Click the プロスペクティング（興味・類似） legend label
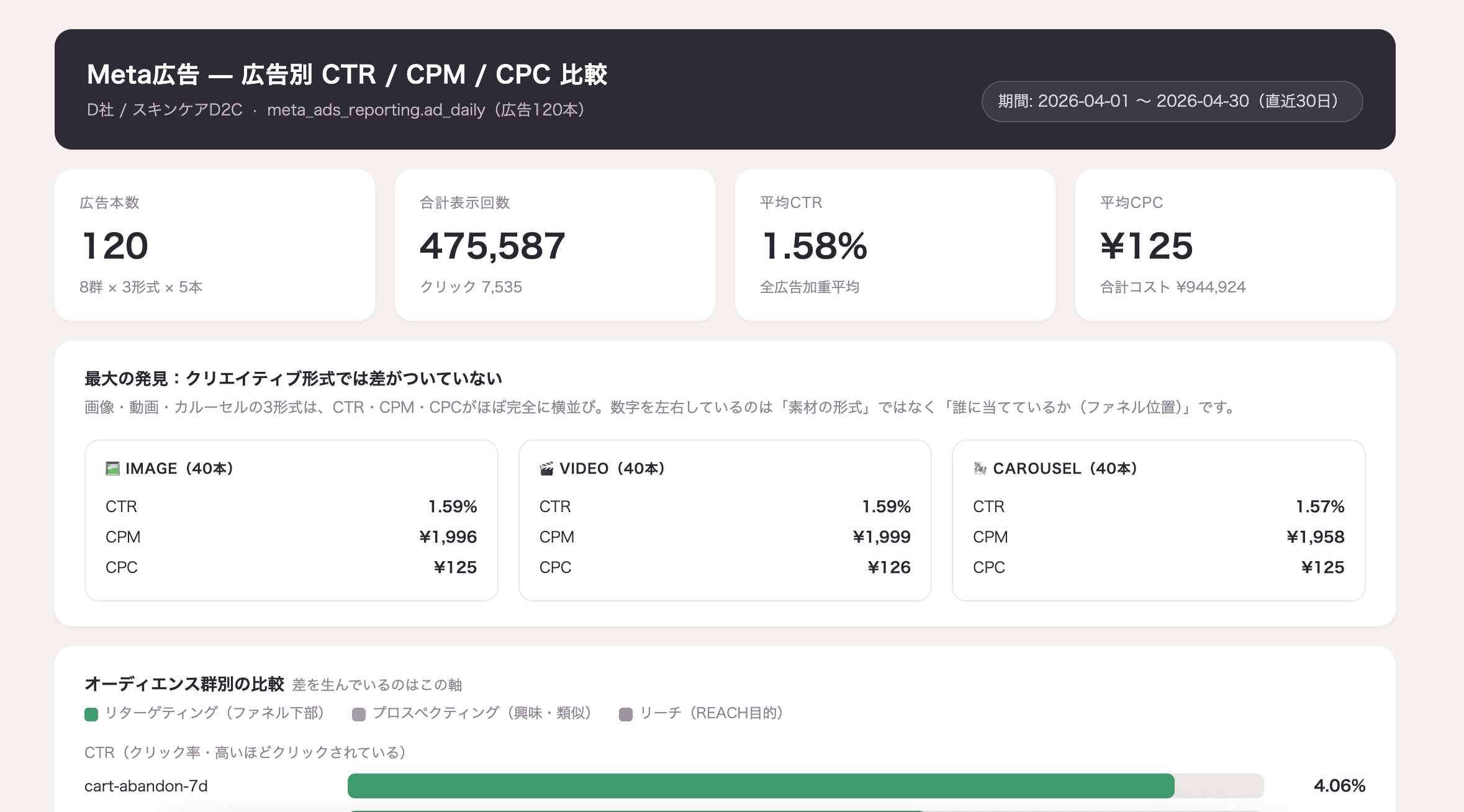This screenshot has height=812, width=1464. click(x=482, y=713)
